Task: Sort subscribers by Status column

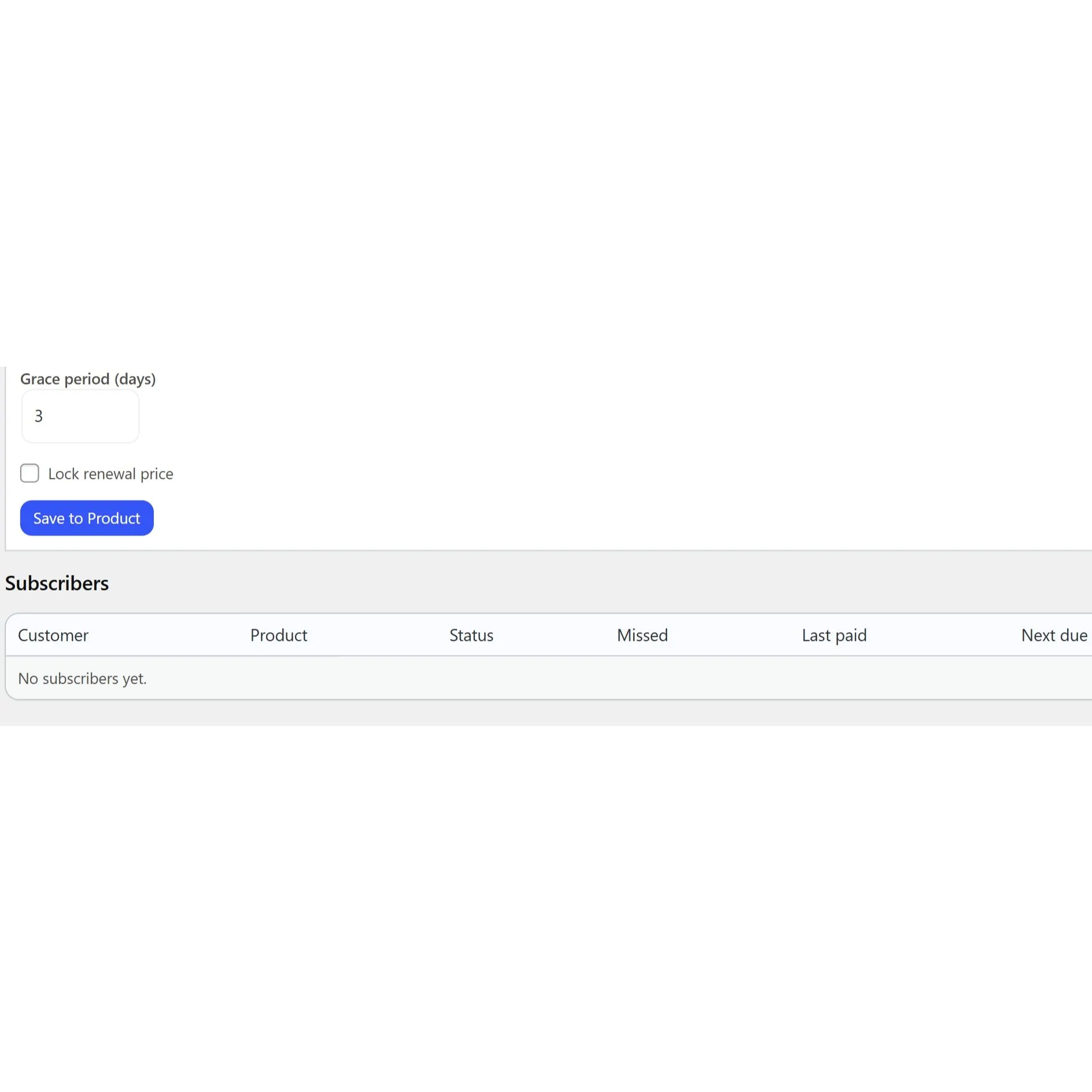Action: click(471, 635)
